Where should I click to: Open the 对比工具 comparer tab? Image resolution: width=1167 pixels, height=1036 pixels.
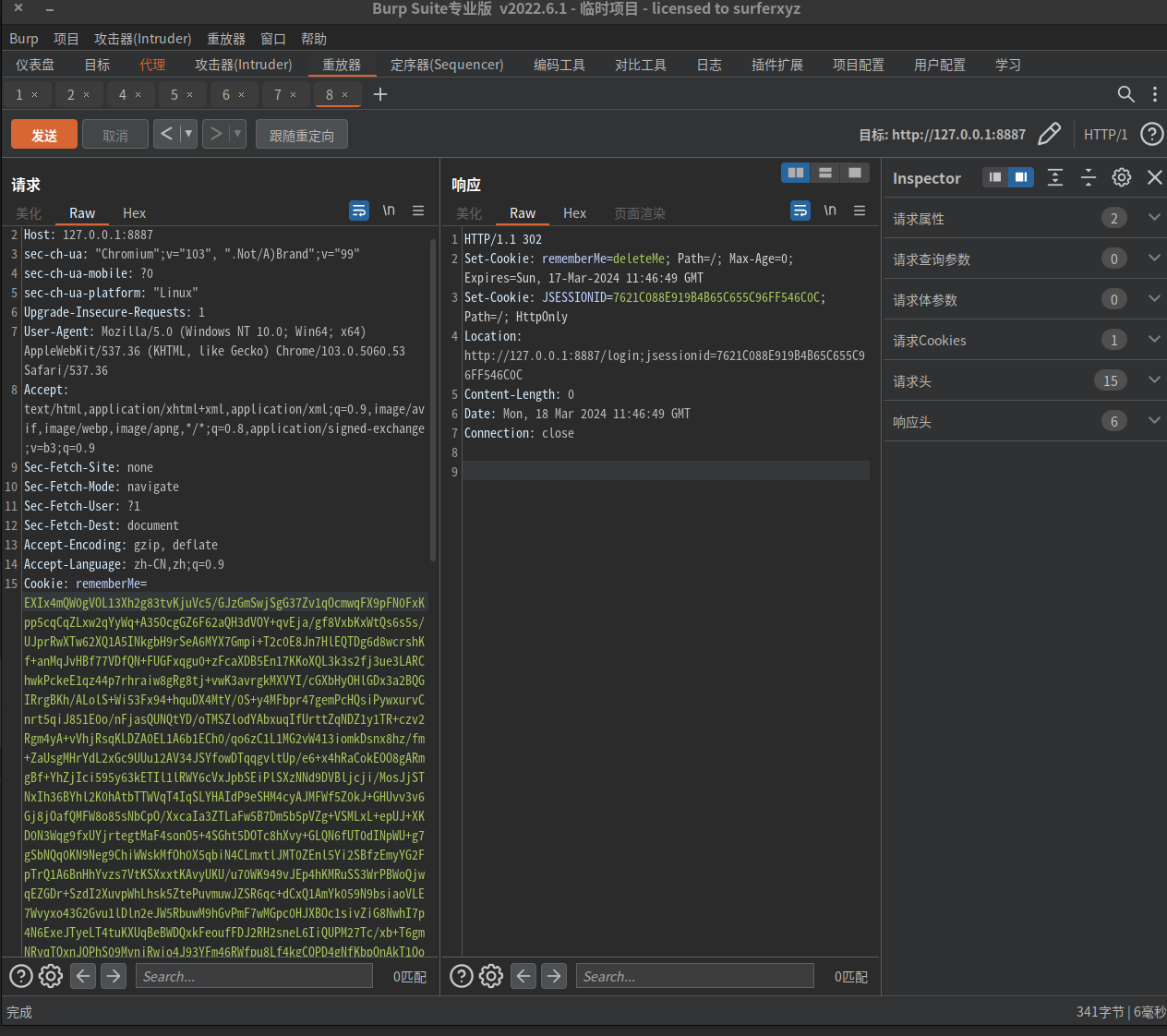click(x=641, y=65)
